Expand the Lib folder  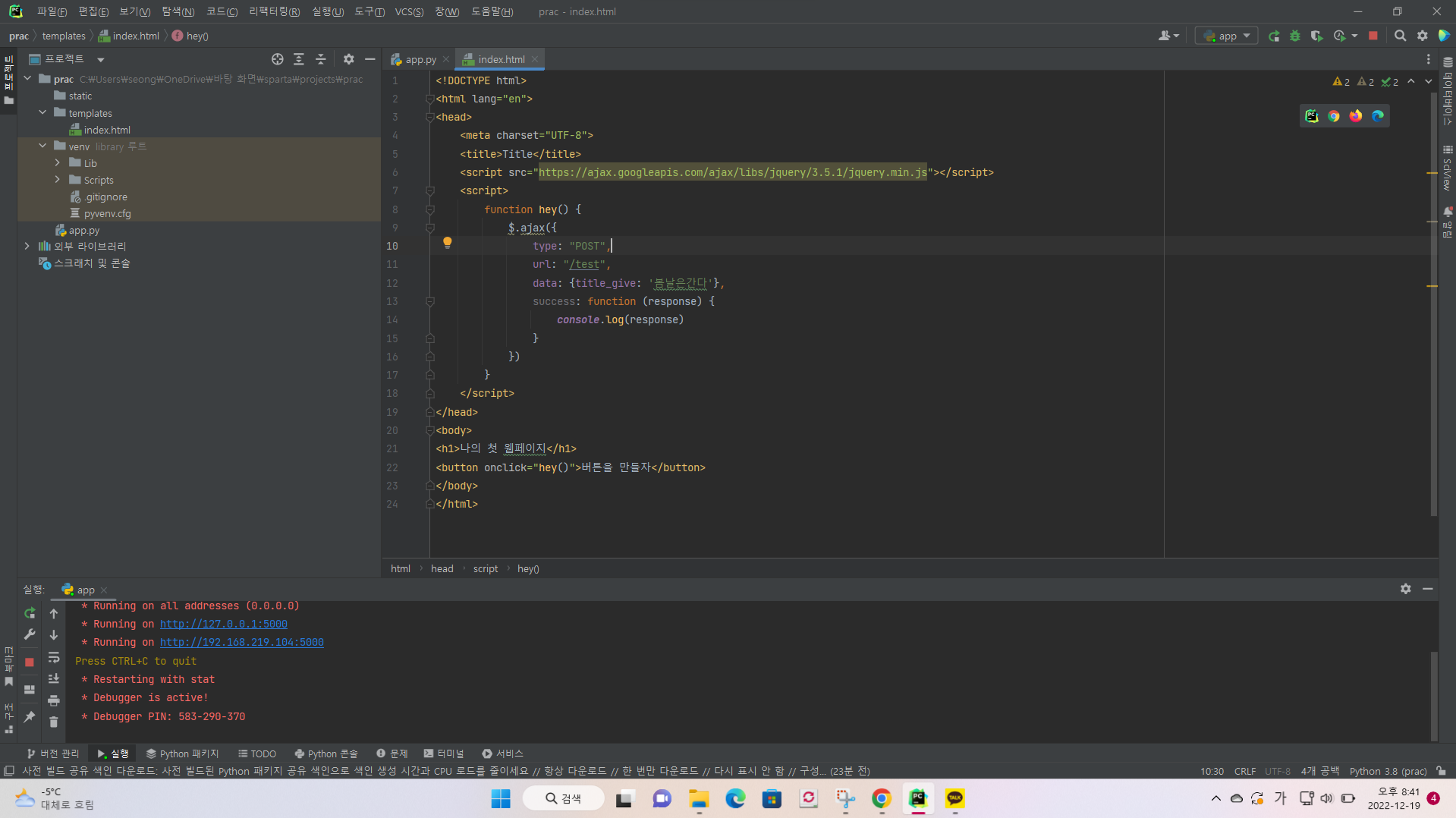[58, 162]
